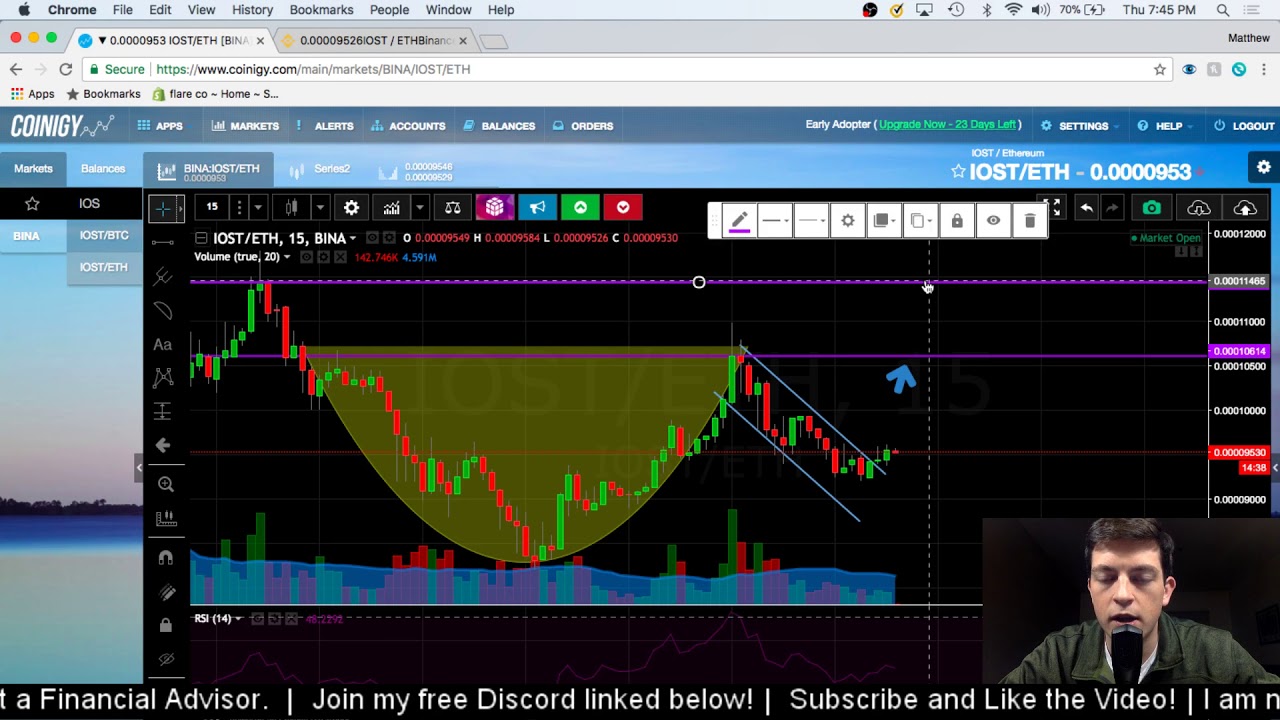Image resolution: width=1280 pixels, height=720 pixels.
Task: Open clone copy dropdown in floating toolbar
Action: [920, 220]
